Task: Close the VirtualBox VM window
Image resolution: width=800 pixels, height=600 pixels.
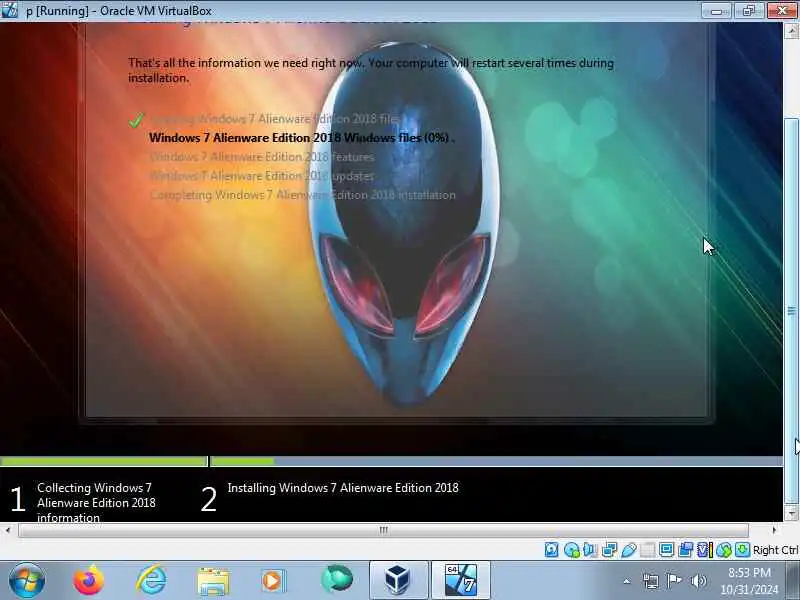Action: click(781, 11)
